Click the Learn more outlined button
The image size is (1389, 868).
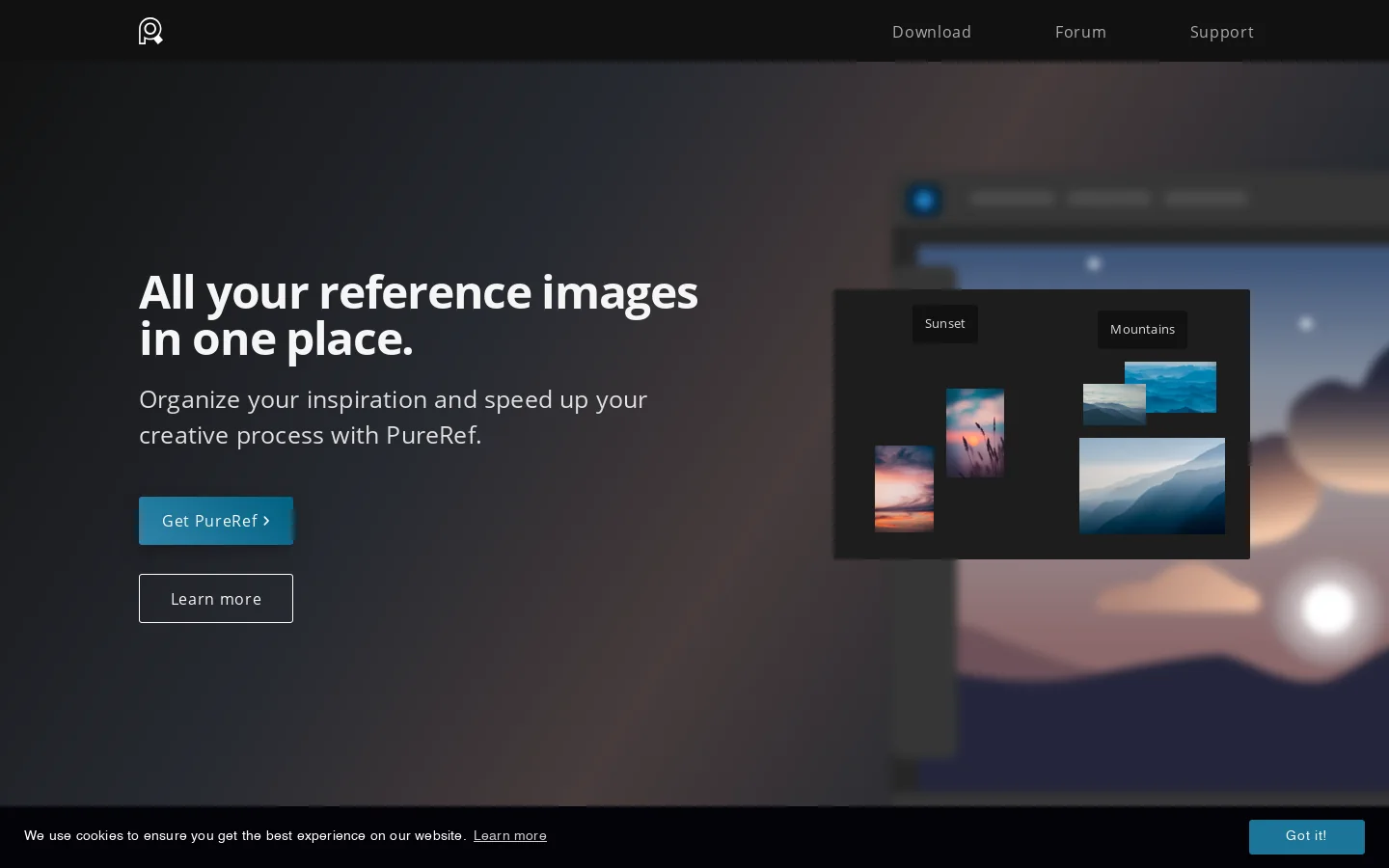216,599
